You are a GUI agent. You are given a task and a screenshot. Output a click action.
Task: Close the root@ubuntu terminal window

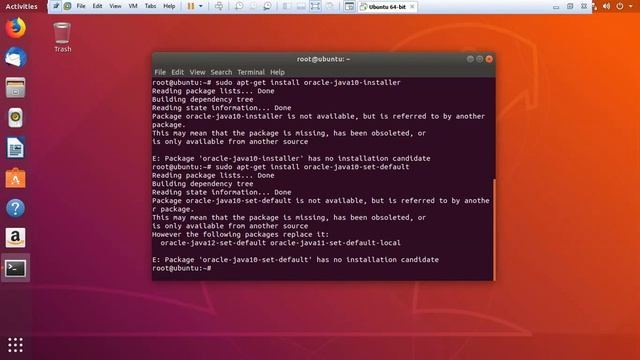(489, 59)
